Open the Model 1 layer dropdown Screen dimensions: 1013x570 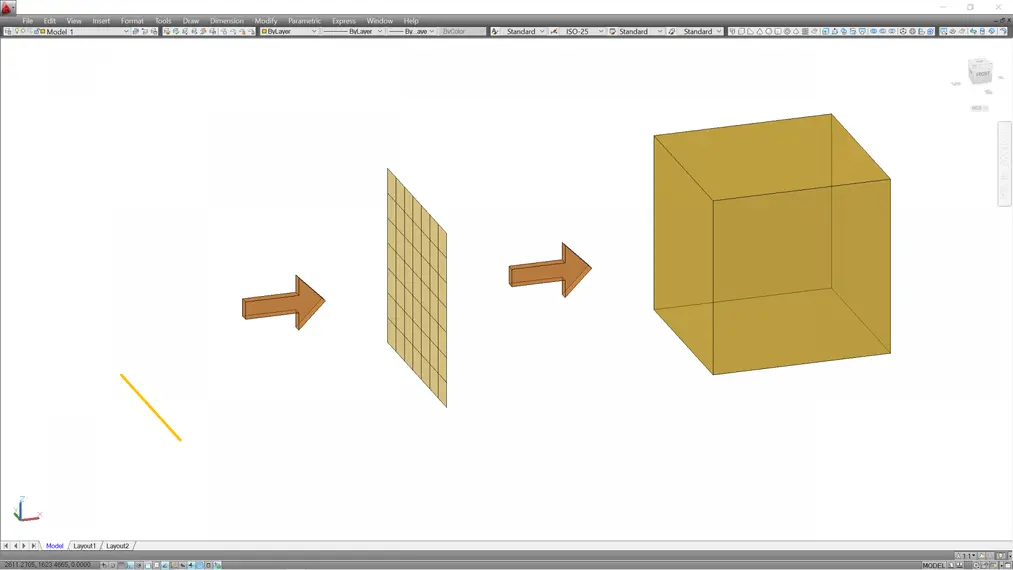pos(126,31)
